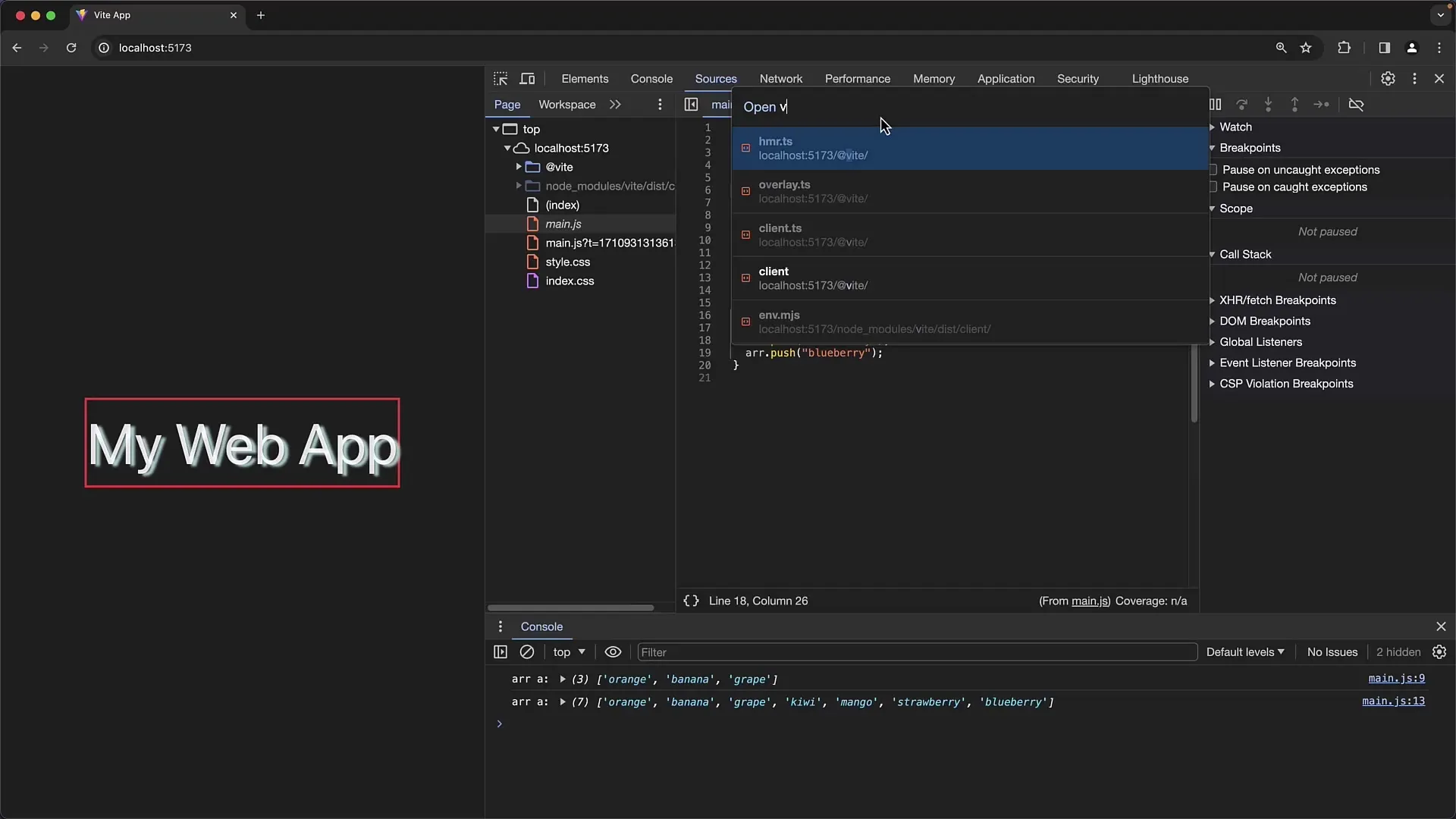Click step out of function icon
Screen dimensions: 1456x819
click(1294, 105)
